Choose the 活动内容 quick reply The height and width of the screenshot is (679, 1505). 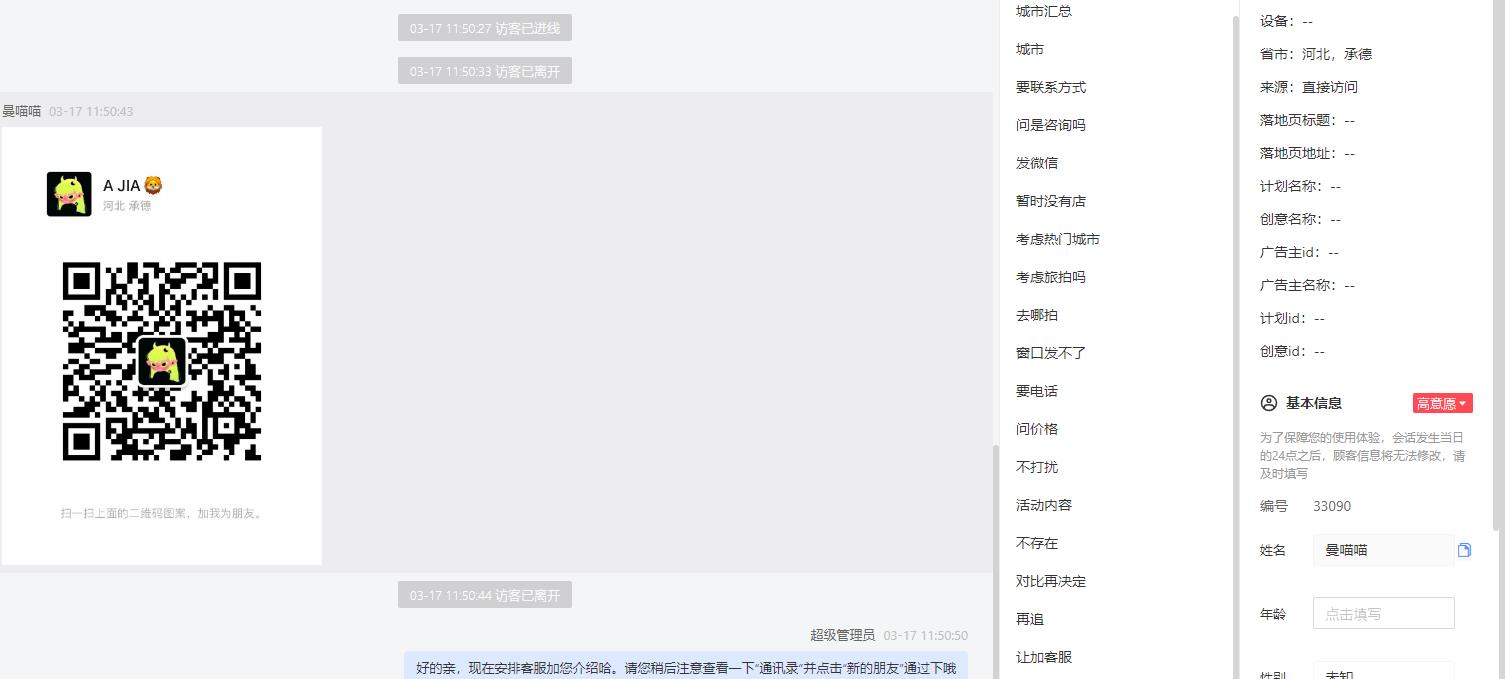click(x=1044, y=505)
